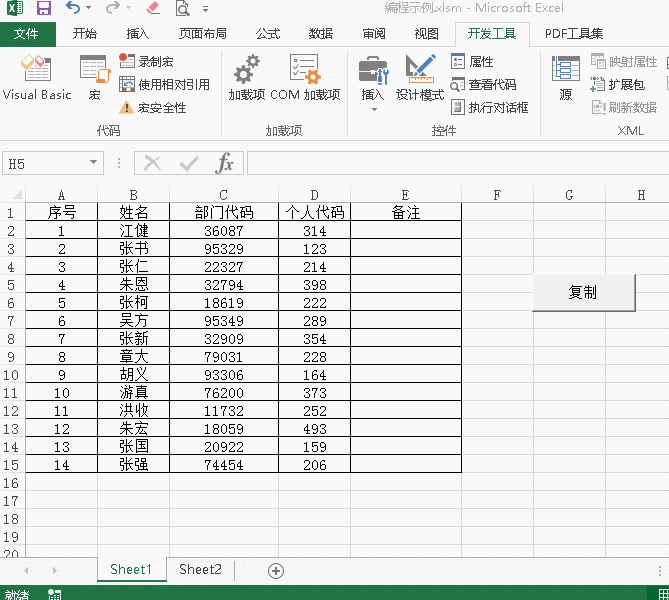The image size is (669, 600).
Task: Undo the last action
Action: (73, 8)
